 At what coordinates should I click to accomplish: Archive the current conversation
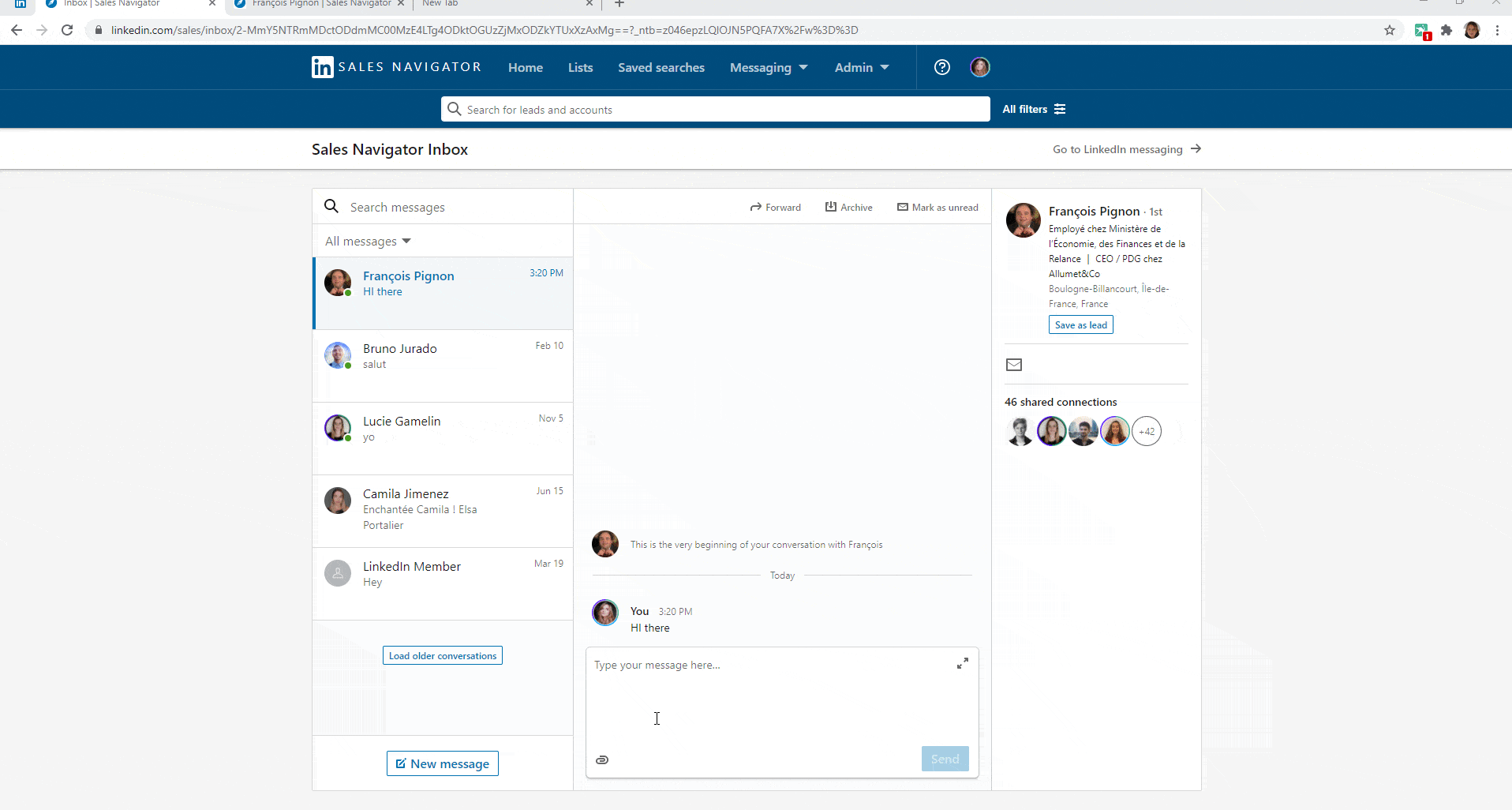coord(849,207)
